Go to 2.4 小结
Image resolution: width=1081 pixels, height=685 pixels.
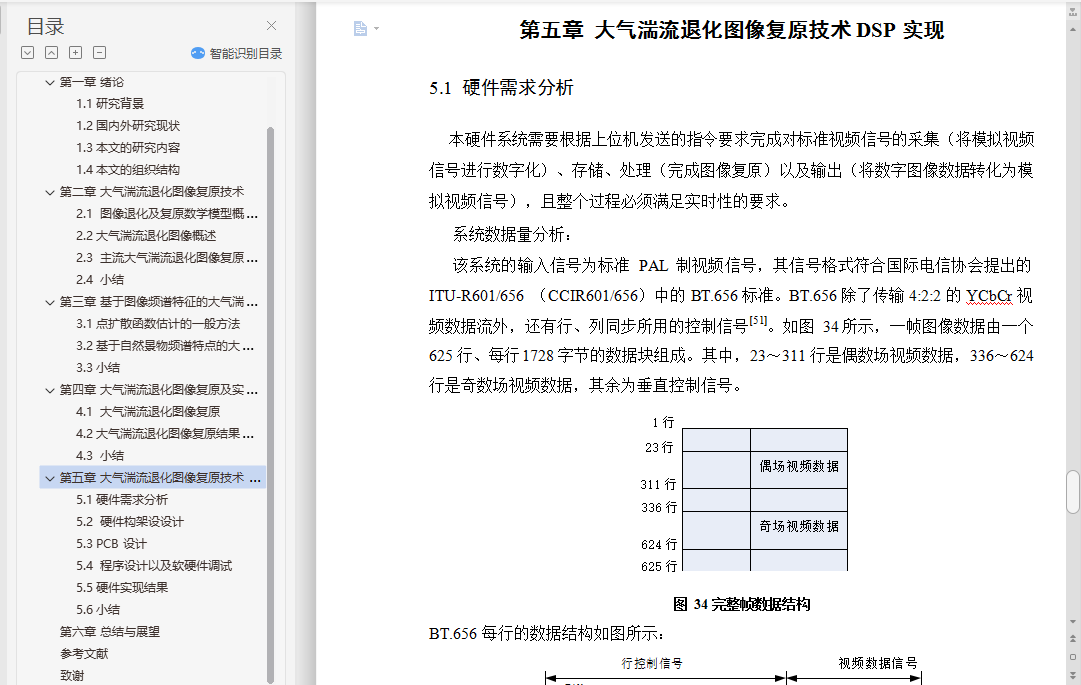coord(100,280)
